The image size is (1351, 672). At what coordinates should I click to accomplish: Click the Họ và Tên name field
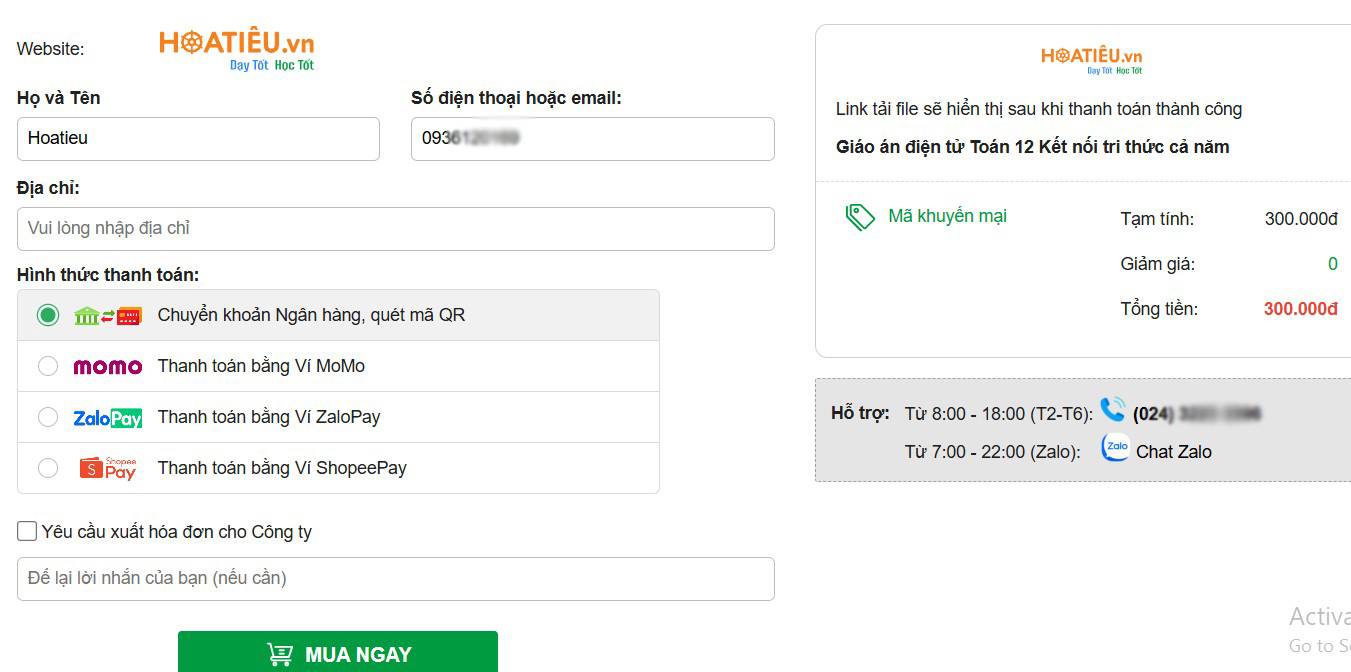[x=198, y=138]
